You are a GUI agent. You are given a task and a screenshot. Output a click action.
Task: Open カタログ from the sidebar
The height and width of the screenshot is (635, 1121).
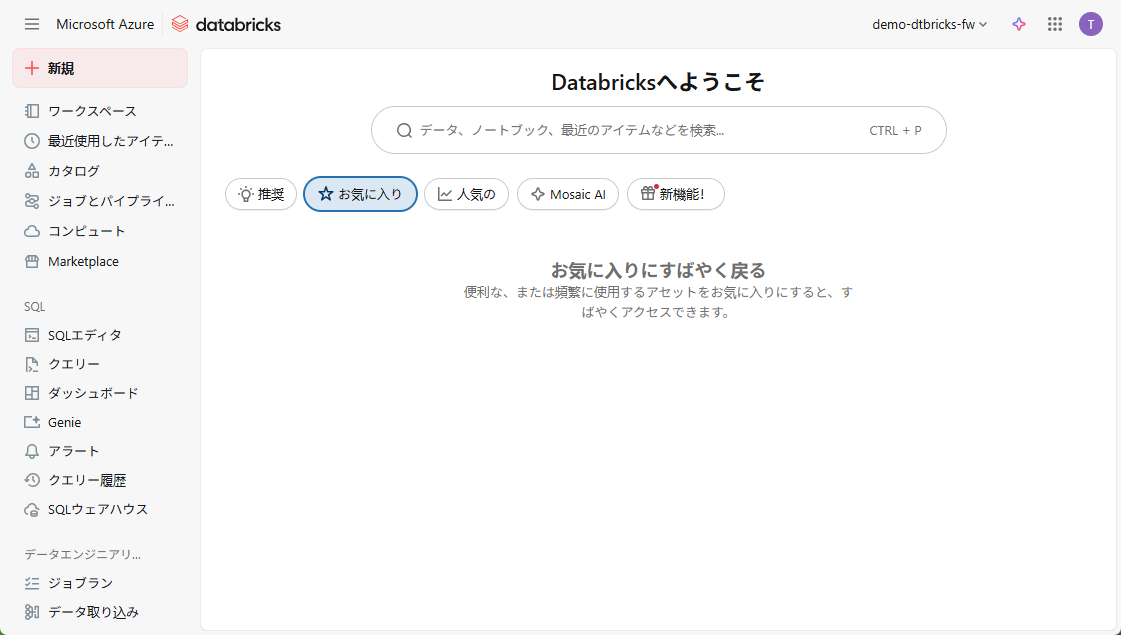[74, 171]
